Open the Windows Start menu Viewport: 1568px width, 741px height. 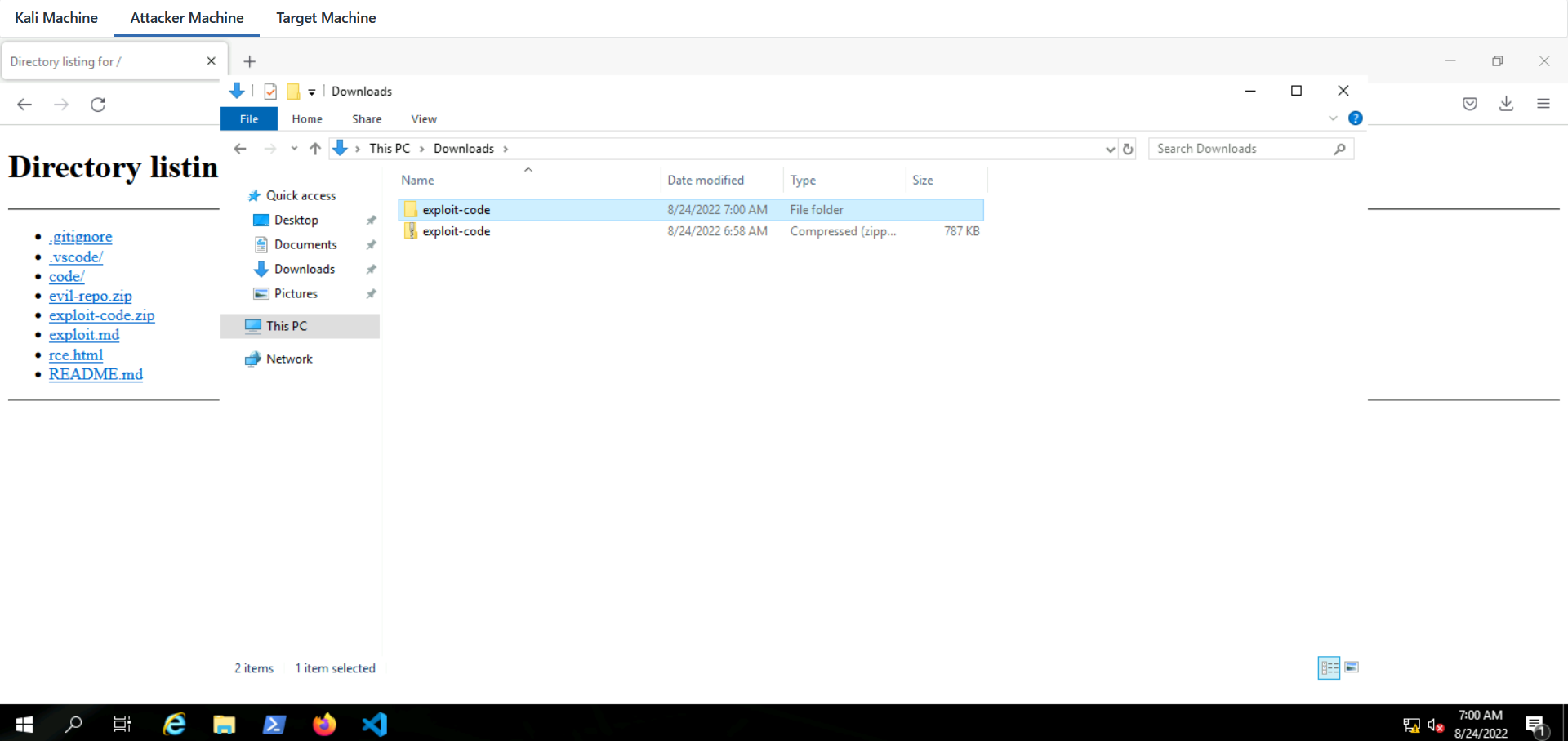point(24,724)
